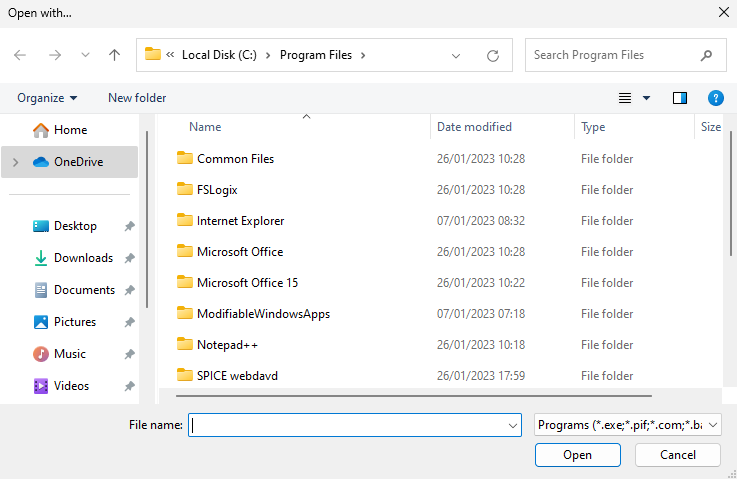This screenshot has height=479, width=737.
Task: Click the Help question mark icon
Action: click(x=715, y=98)
